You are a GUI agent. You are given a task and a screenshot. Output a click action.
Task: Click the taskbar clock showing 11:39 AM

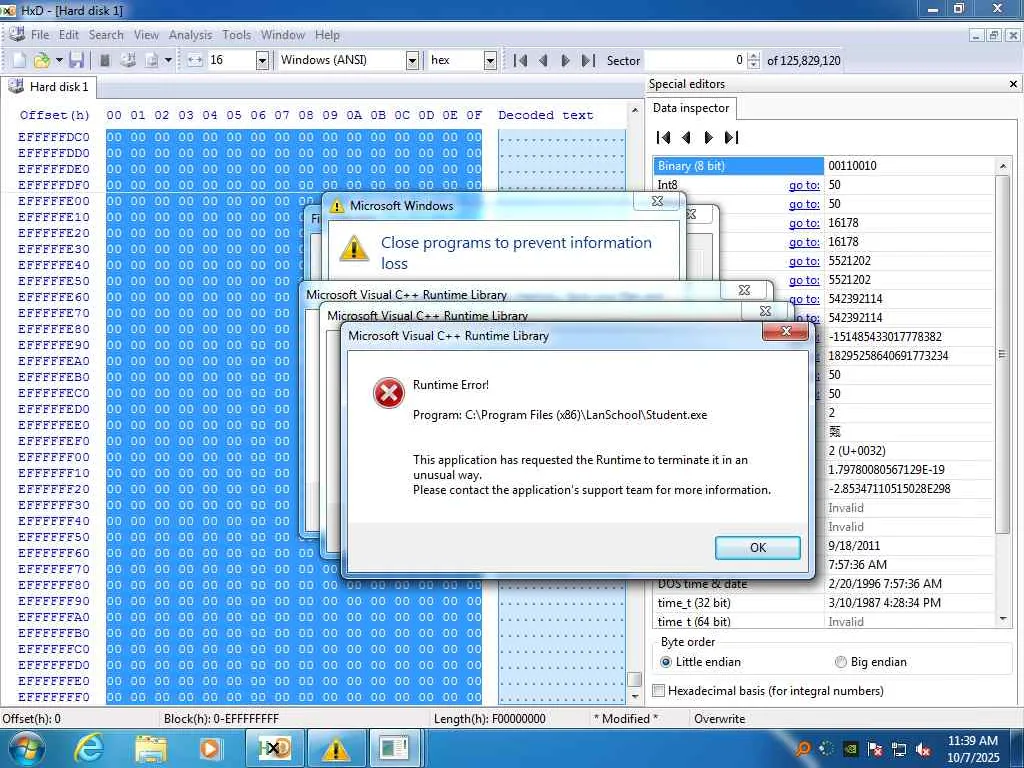point(972,749)
